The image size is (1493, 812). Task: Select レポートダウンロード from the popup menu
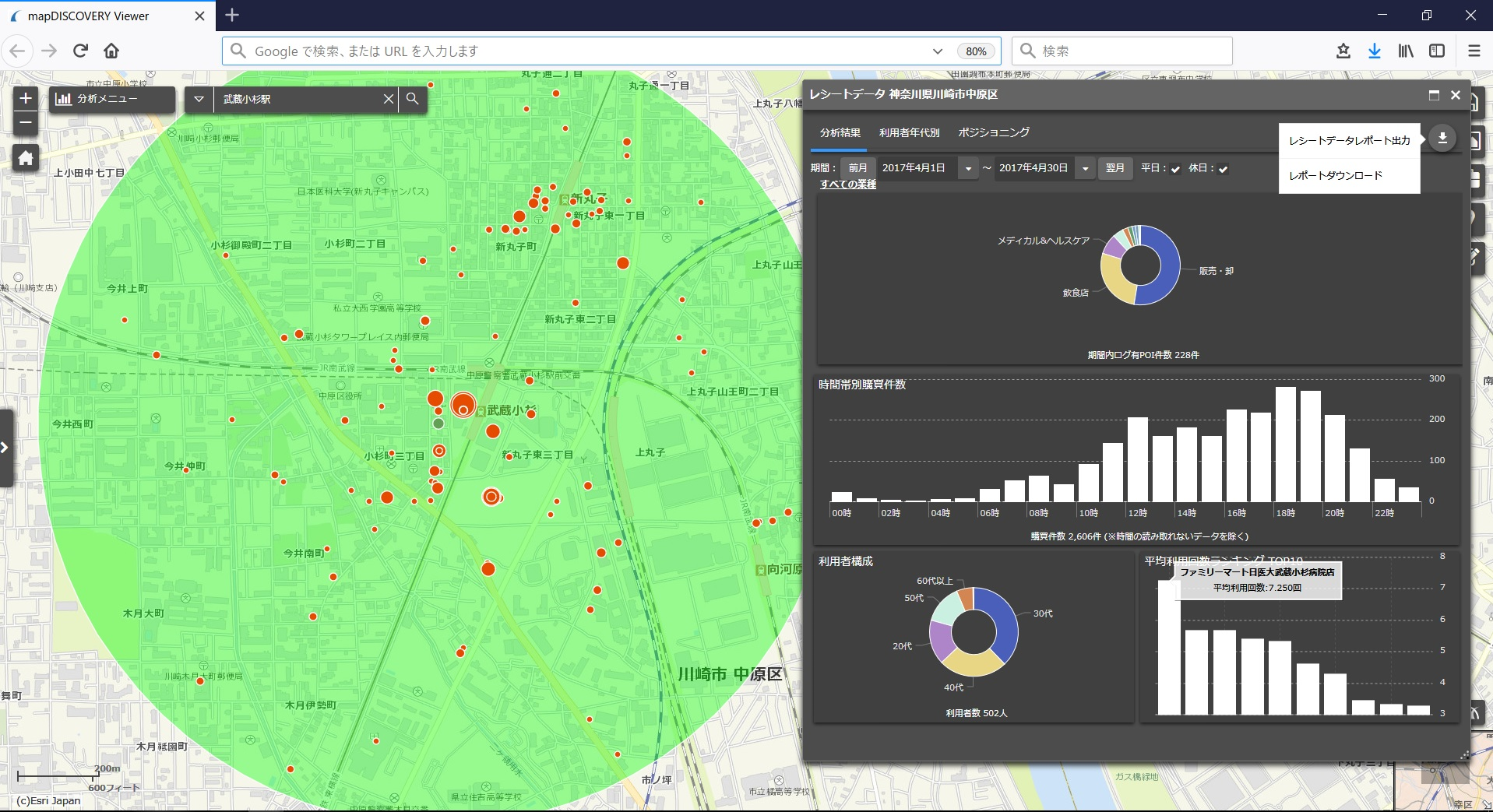pos(1335,175)
